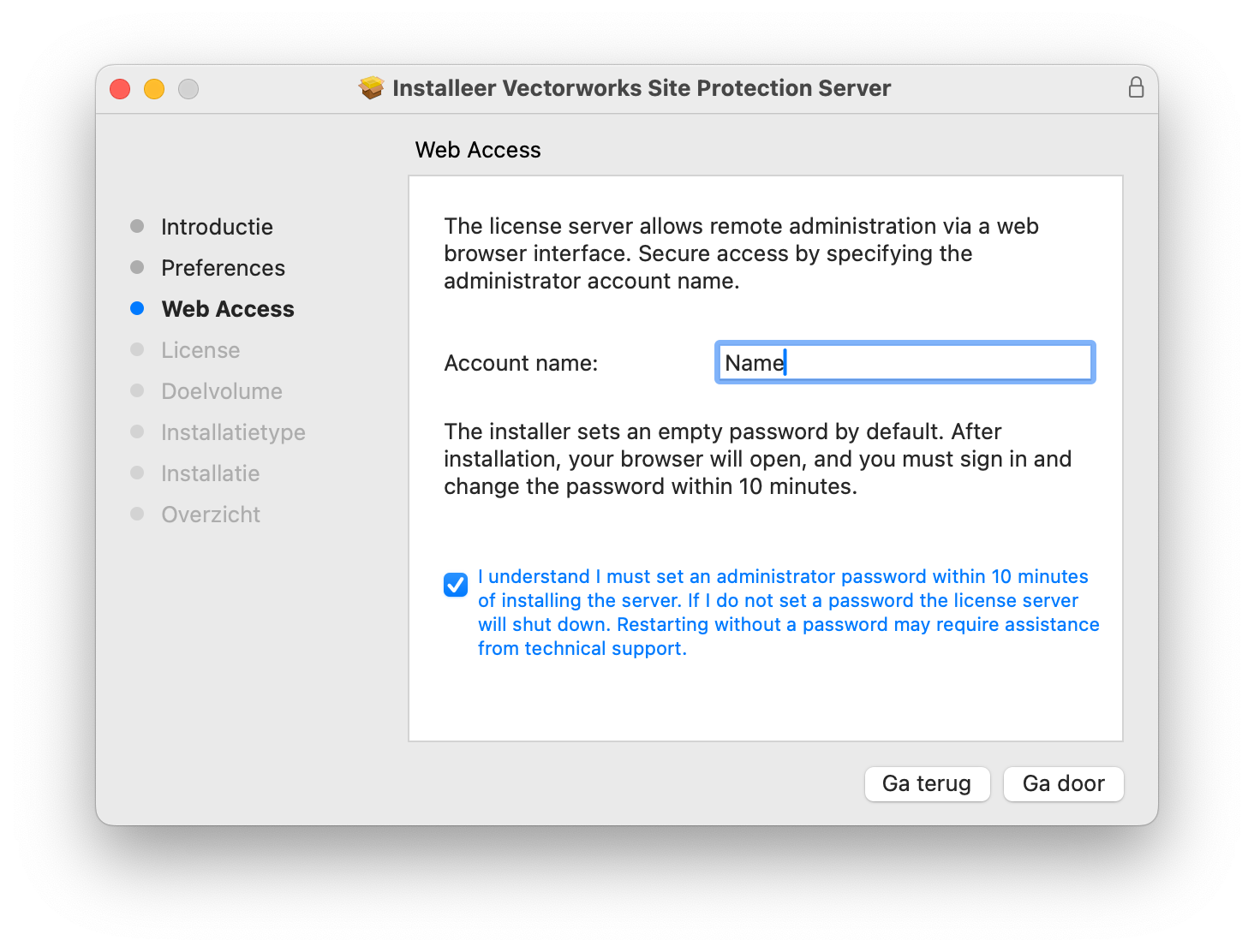Select the Introductie step in sidebar
This screenshot has height=952, width=1254.
pyautogui.click(x=217, y=227)
